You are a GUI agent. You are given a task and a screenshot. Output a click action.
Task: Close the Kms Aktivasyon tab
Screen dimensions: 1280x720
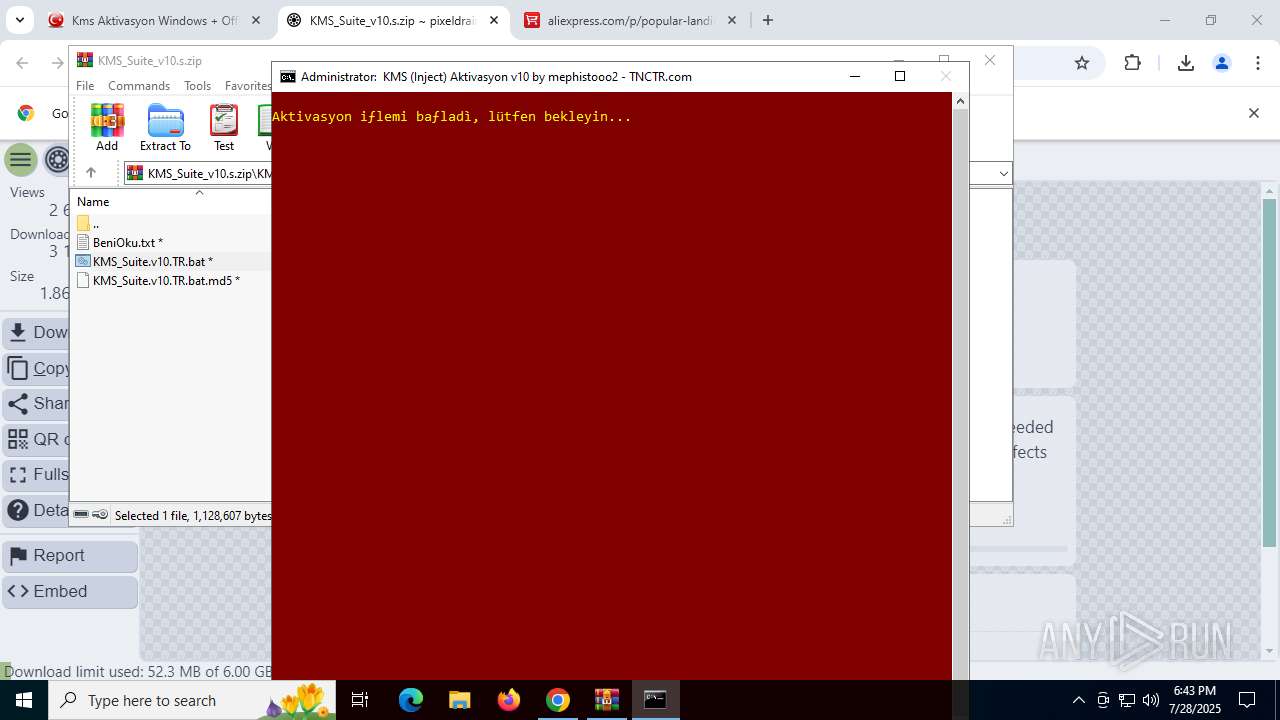coord(256,20)
